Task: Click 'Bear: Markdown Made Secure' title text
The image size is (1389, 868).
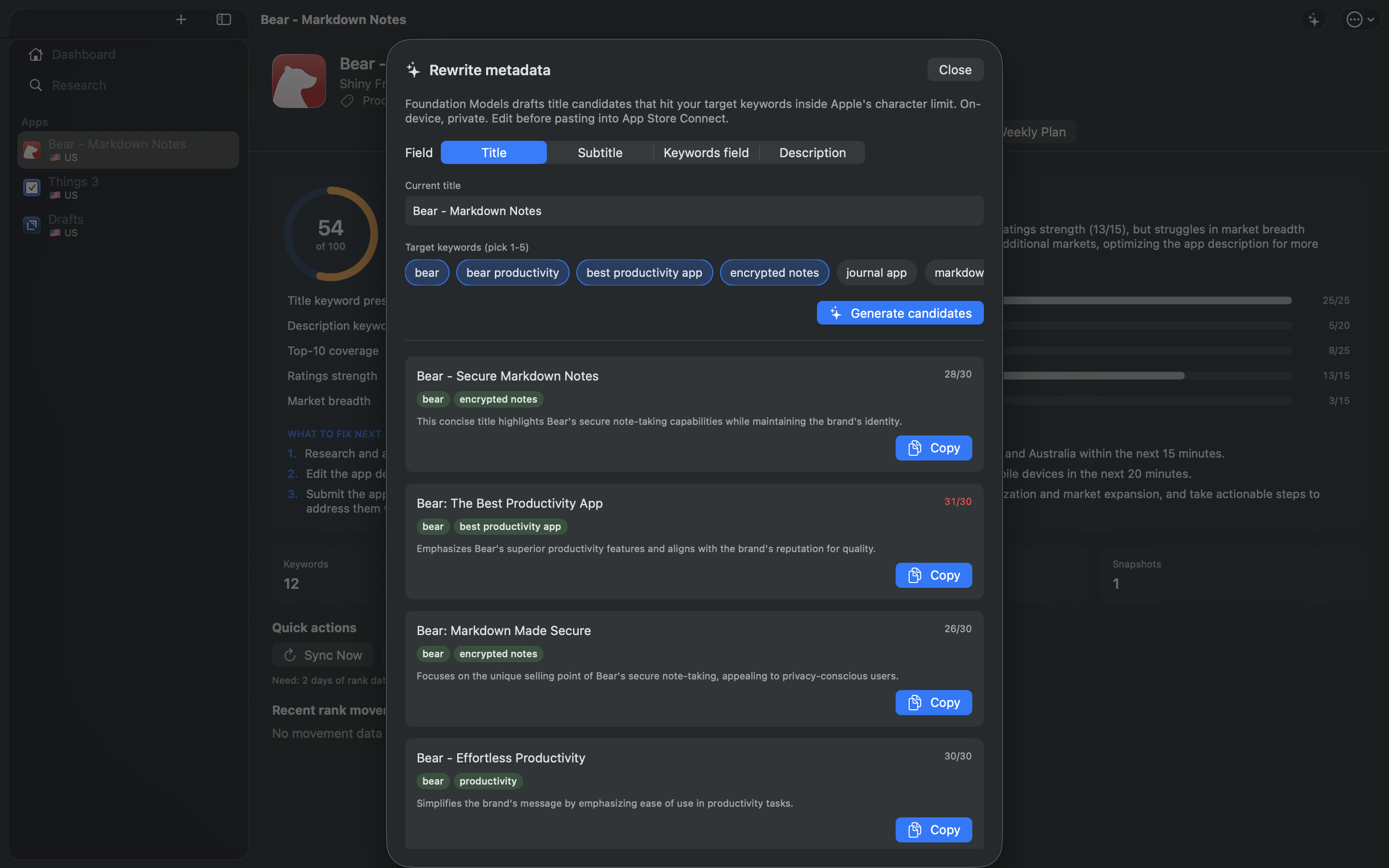Action: (504, 630)
